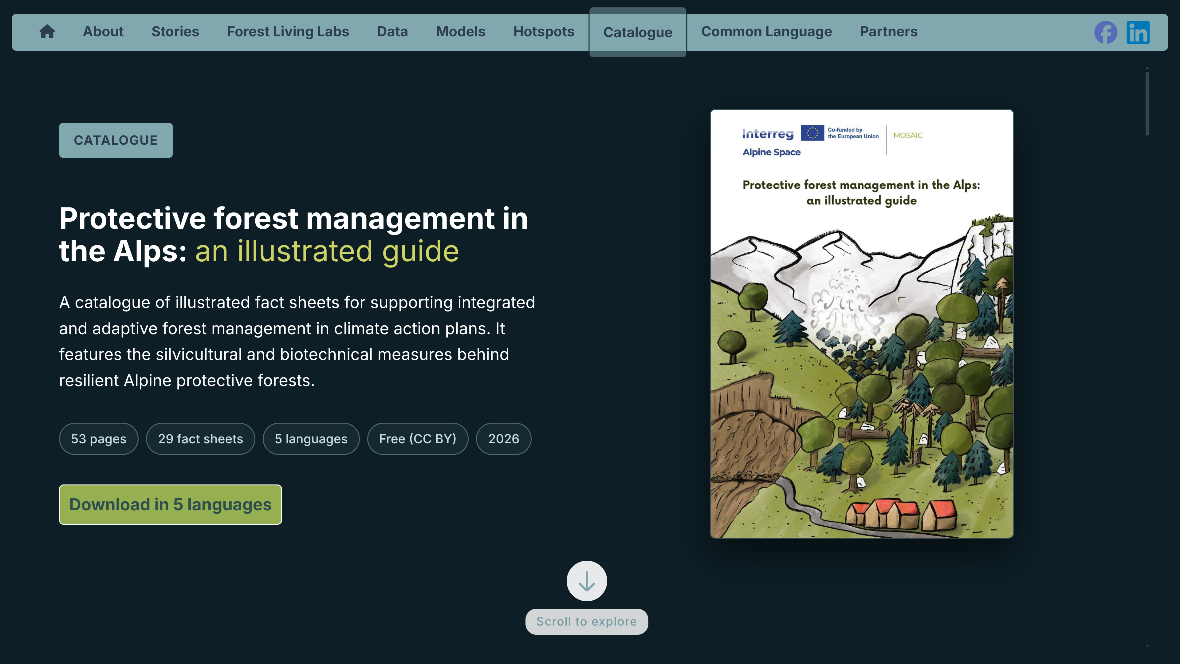The image size is (1180, 664).
Task: Go to the Models page
Action: point(461,32)
